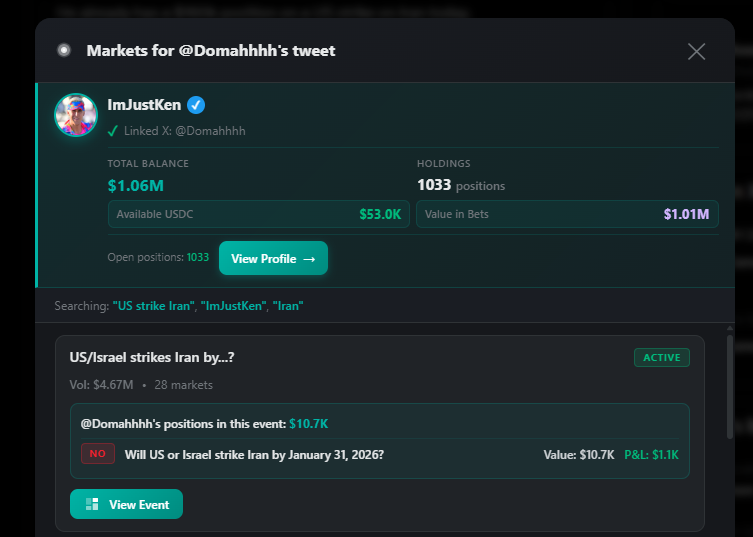
Task: Click ImJustKen's profile avatar
Action: pos(76,116)
